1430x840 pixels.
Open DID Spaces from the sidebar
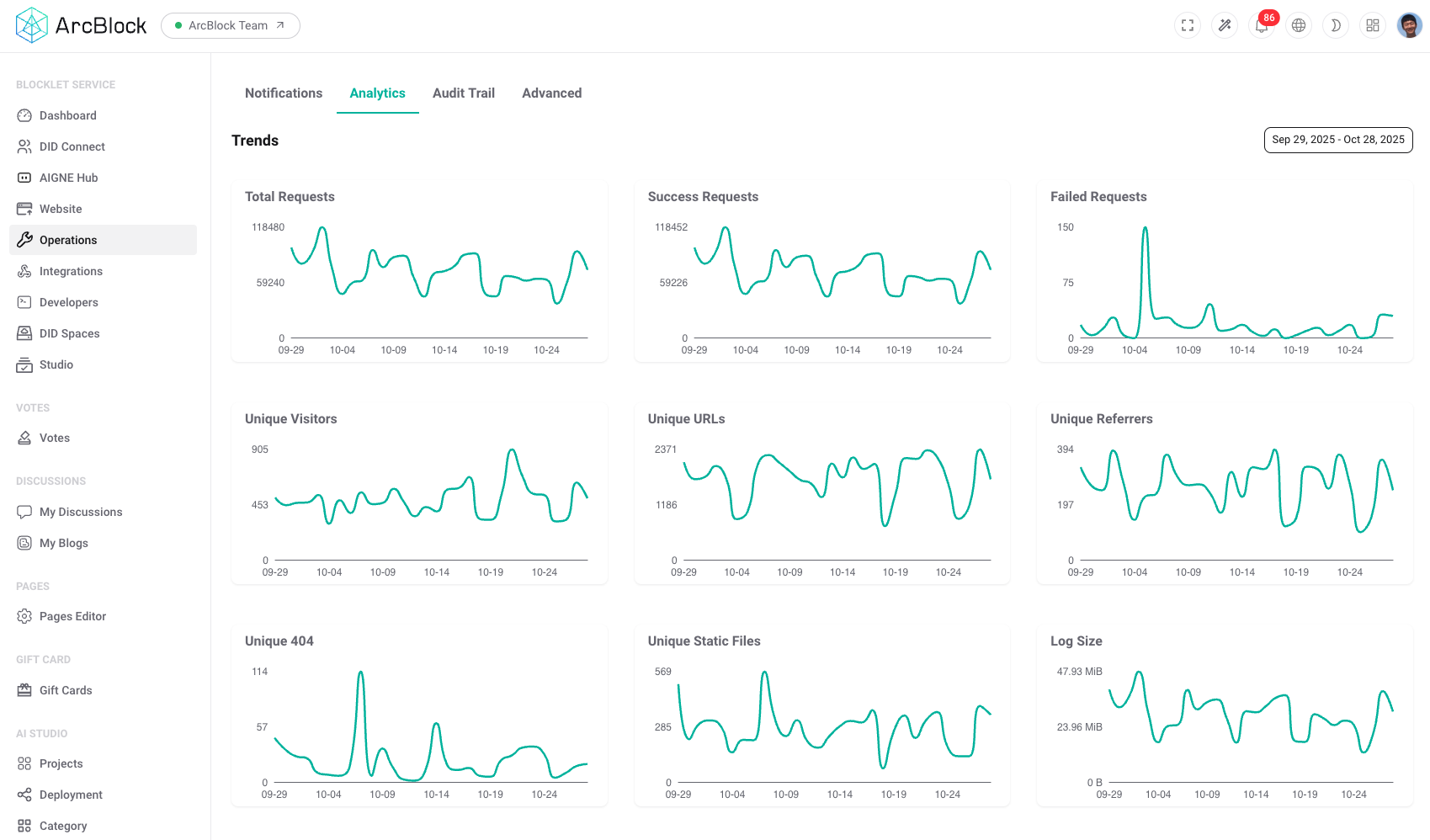pos(69,333)
